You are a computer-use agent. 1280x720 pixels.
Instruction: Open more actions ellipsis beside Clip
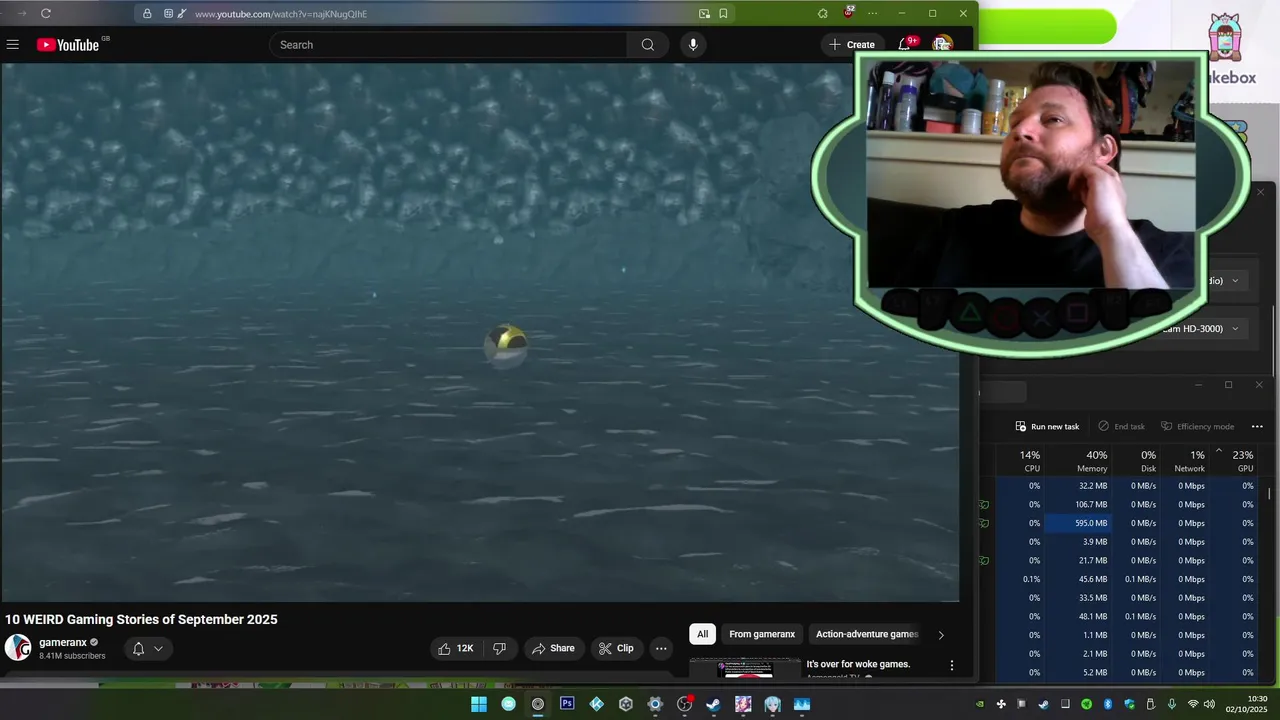660,648
